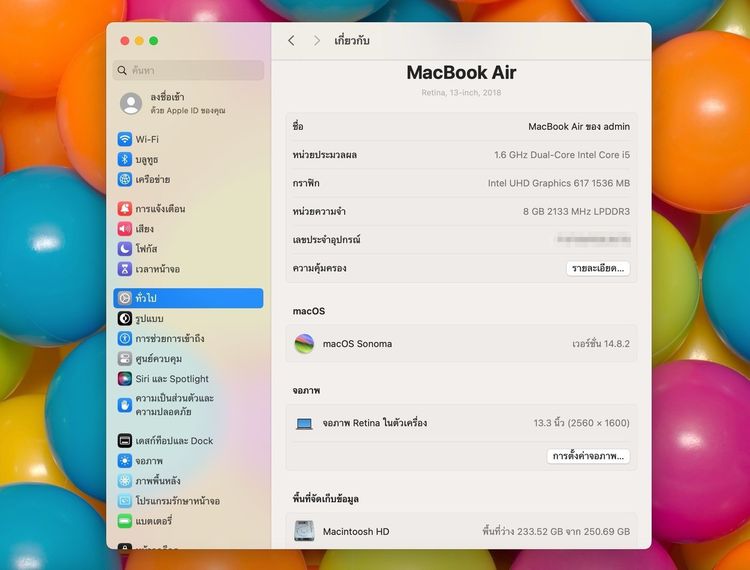Open Screen Saver (โปรแกรมรักษาหน้าจอ) icon
Viewport: 750px width, 570px height.
click(x=125, y=501)
